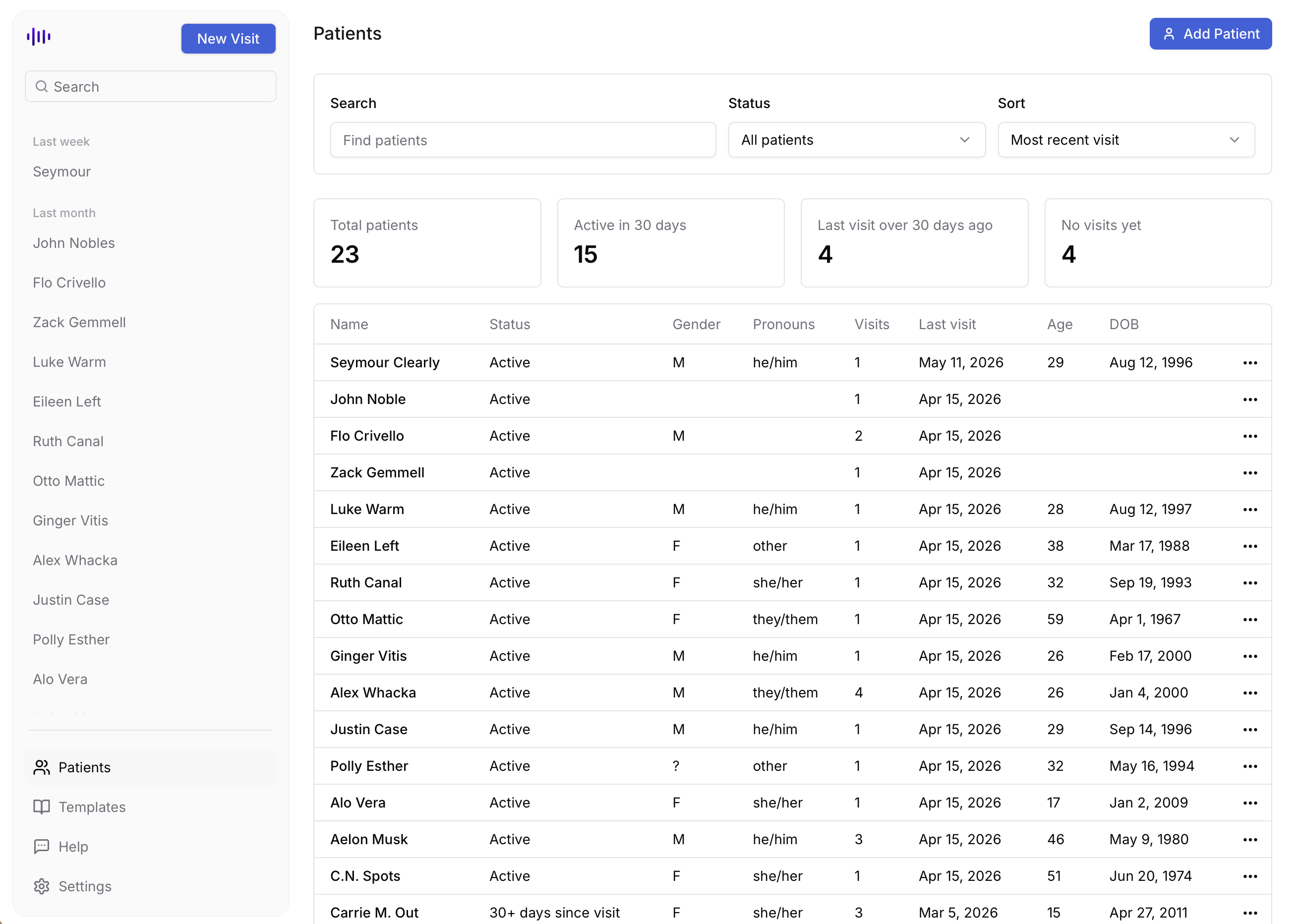The height and width of the screenshot is (924, 1295).
Task: Open patient C.N. Spots in table
Action: tap(365, 877)
